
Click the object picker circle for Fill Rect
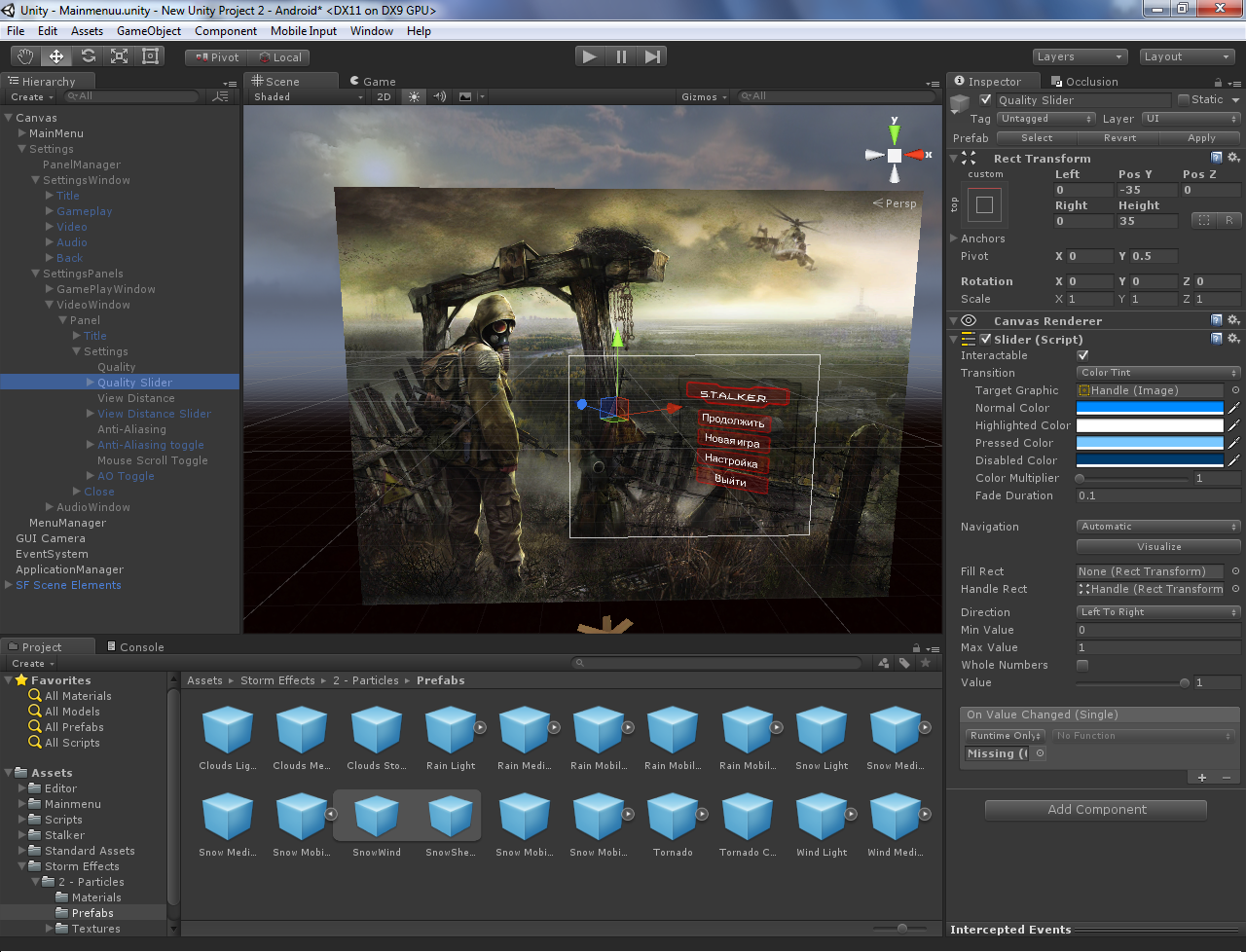(x=1235, y=571)
